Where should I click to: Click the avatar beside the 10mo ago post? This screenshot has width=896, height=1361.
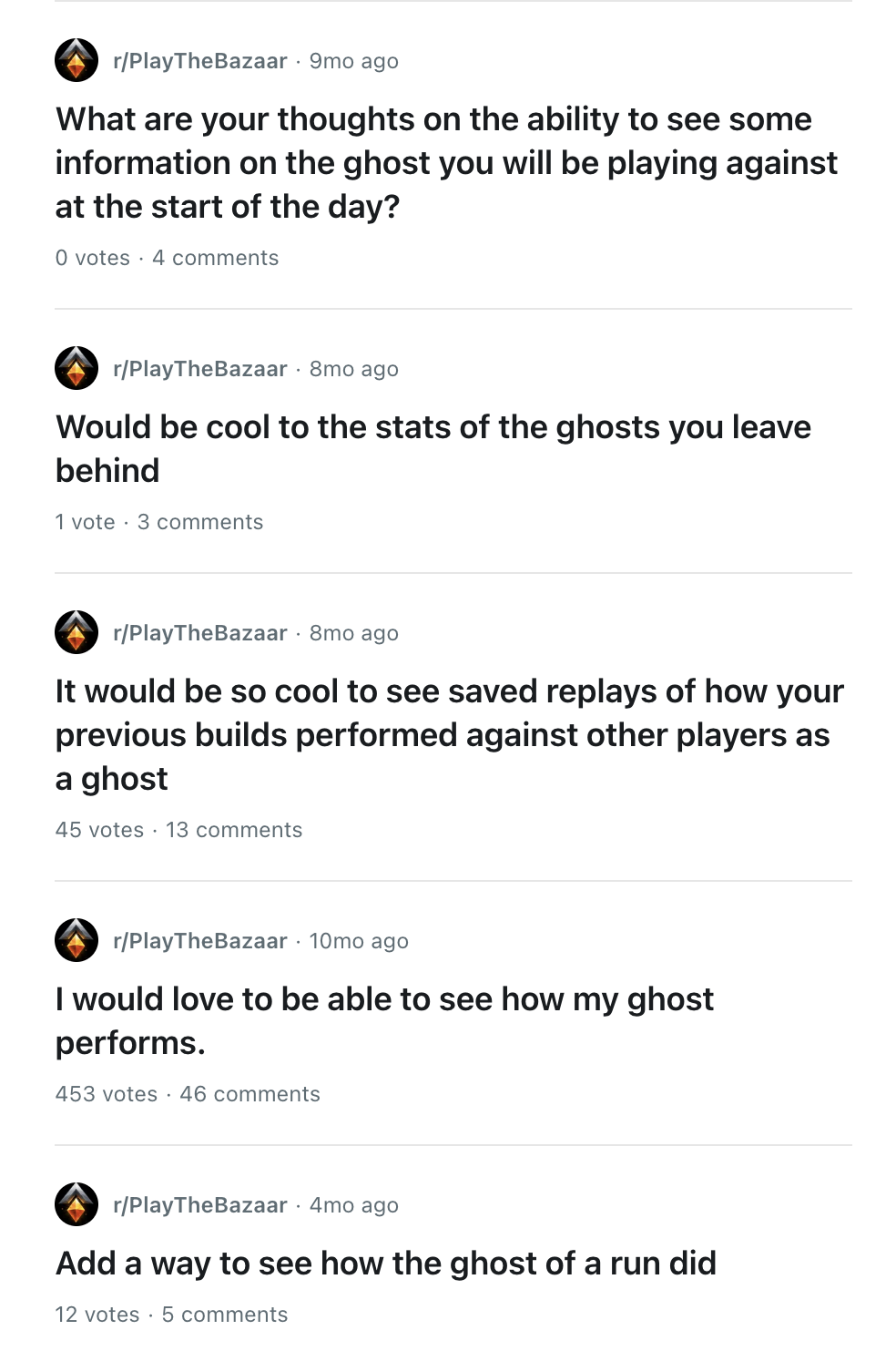pyautogui.click(x=76, y=941)
